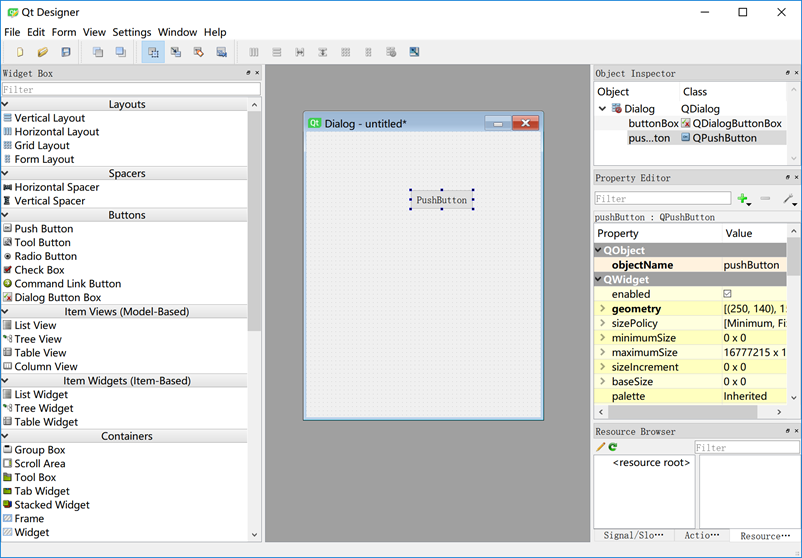Viewport: 802px width, 558px height.
Task: Open the Settings menu
Action: pos(131,32)
